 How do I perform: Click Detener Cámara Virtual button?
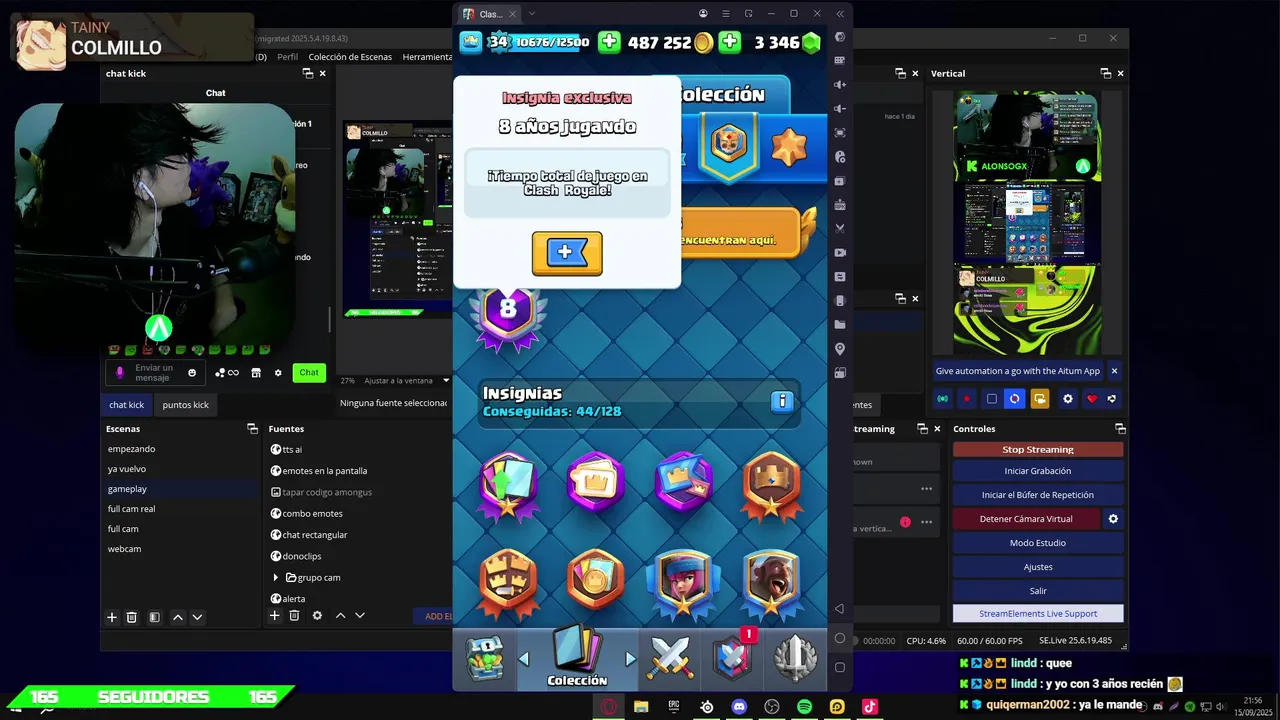(x=1026, y=519)
